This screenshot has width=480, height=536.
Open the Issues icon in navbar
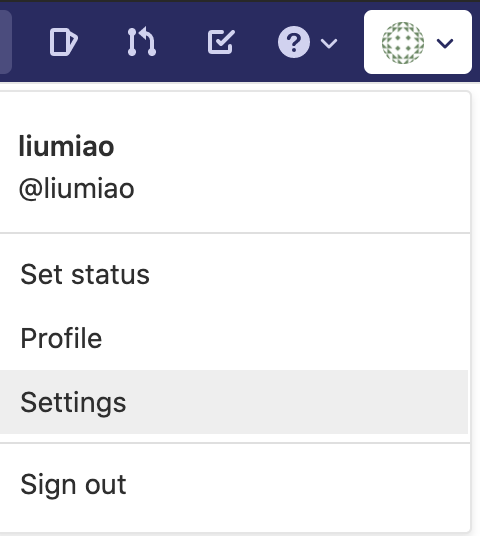coord(64,42)
